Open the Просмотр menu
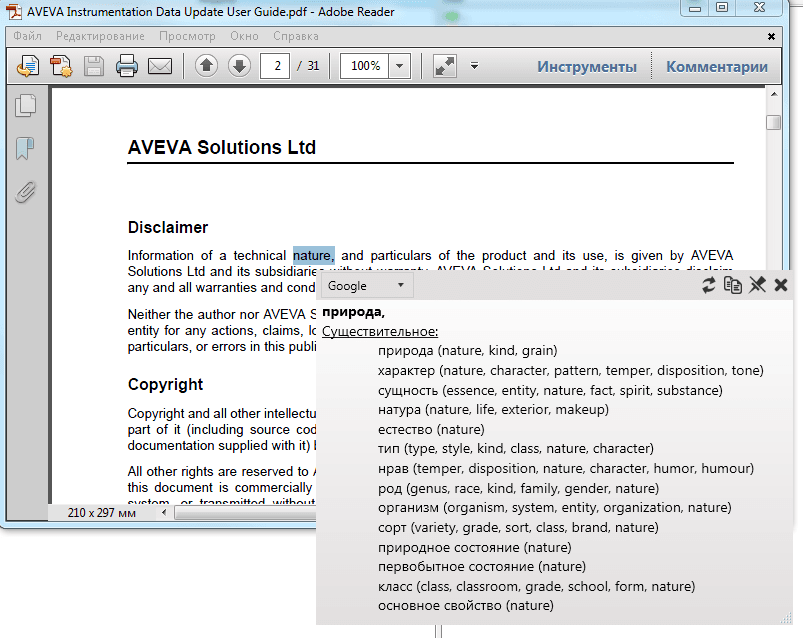 187,36
